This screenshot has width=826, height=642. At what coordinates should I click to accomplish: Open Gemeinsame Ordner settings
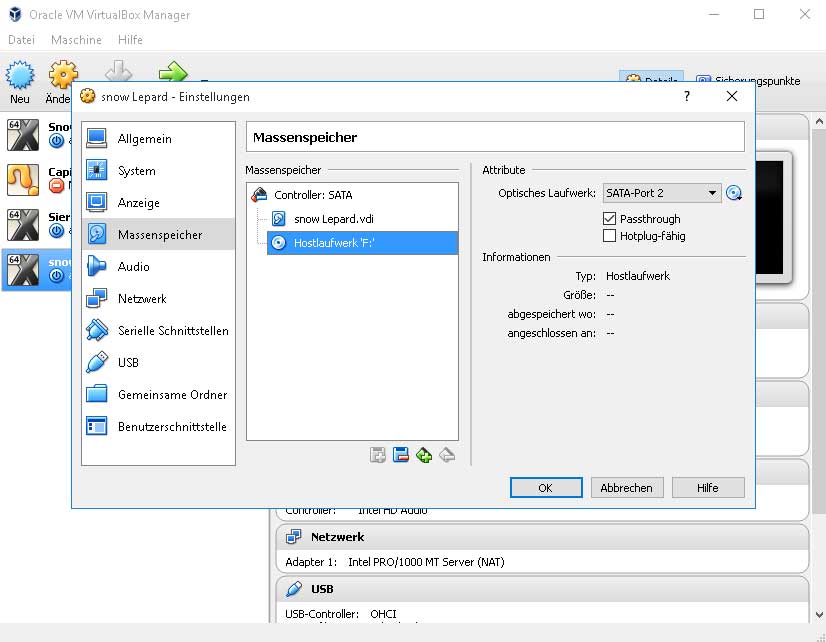tap(158, 394)
